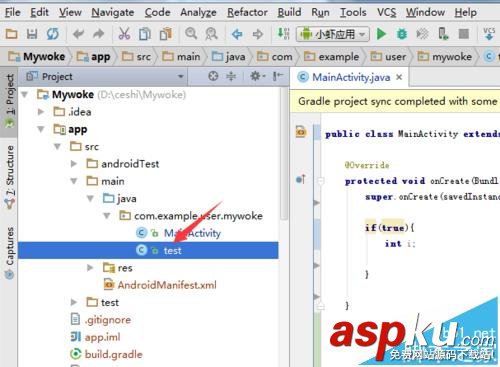The width and height of the screenshot is (500, 367).
Task: Click the gutter layout icon beside class declaration
Action: coord(301,132)
